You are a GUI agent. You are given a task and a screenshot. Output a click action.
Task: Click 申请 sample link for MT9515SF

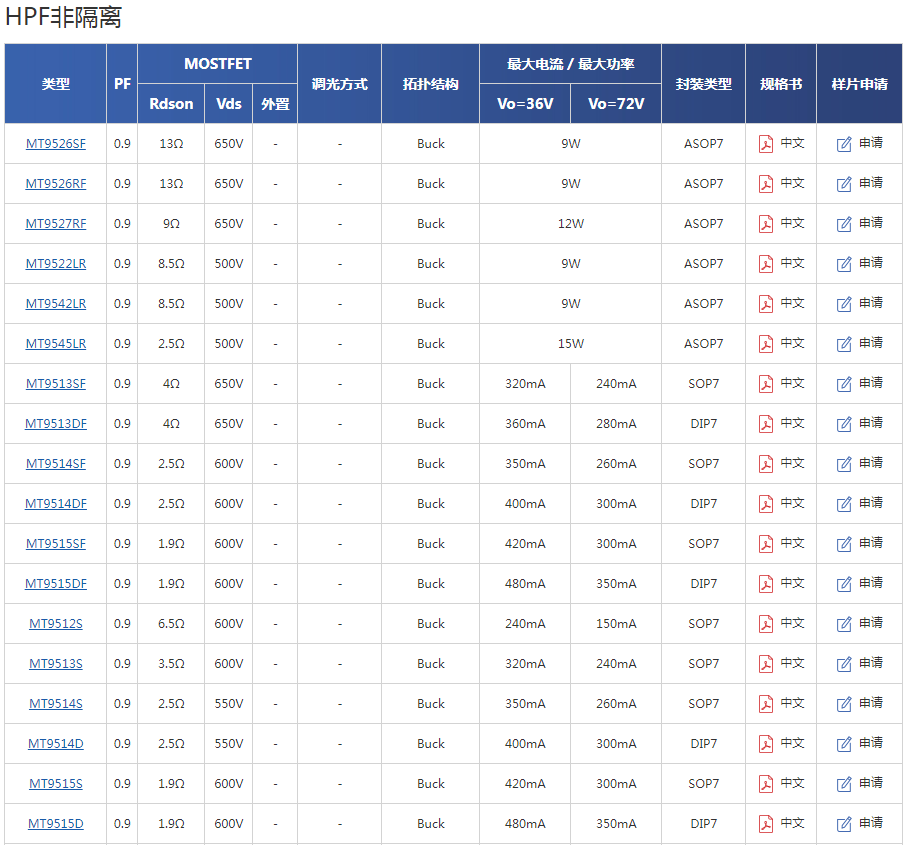coord(870,543)
